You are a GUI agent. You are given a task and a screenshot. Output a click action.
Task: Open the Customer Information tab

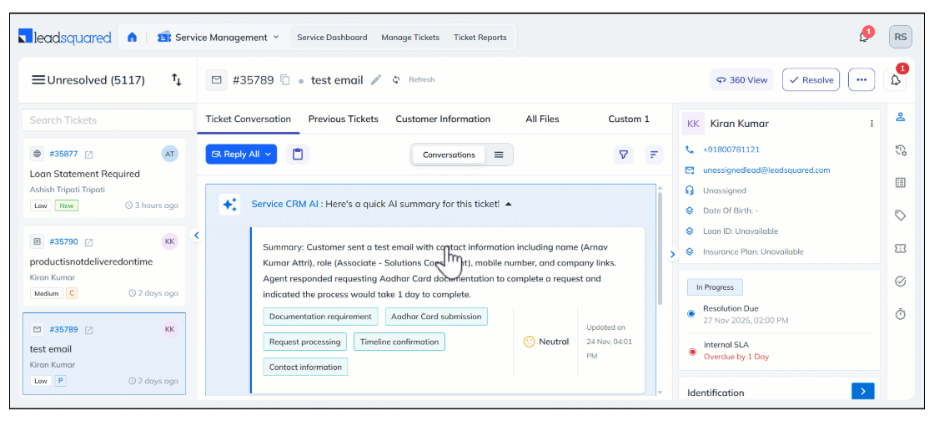[x=443, y=119]
